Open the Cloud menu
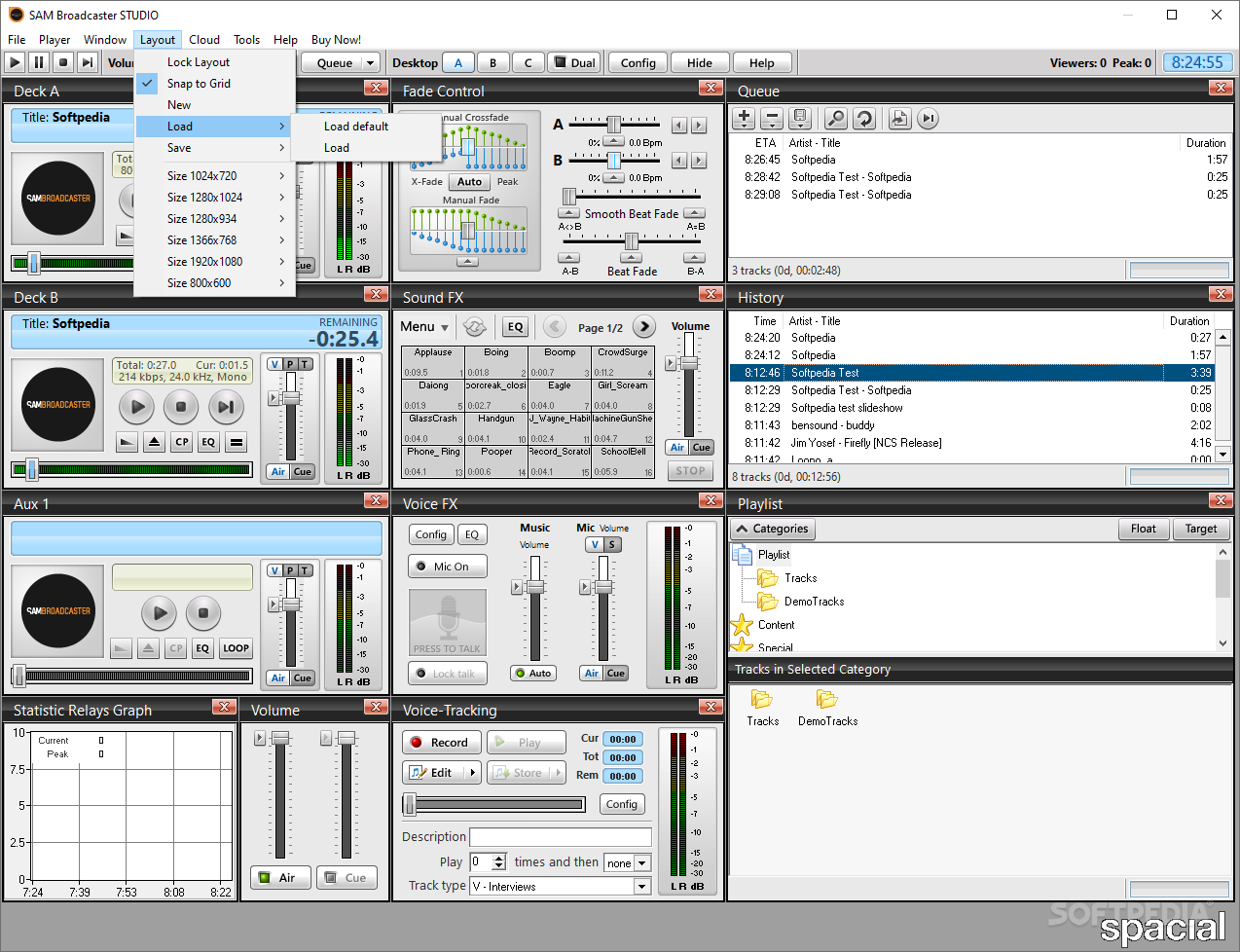The height and width of the screenshot is (952, 1240). pos(204,40)
